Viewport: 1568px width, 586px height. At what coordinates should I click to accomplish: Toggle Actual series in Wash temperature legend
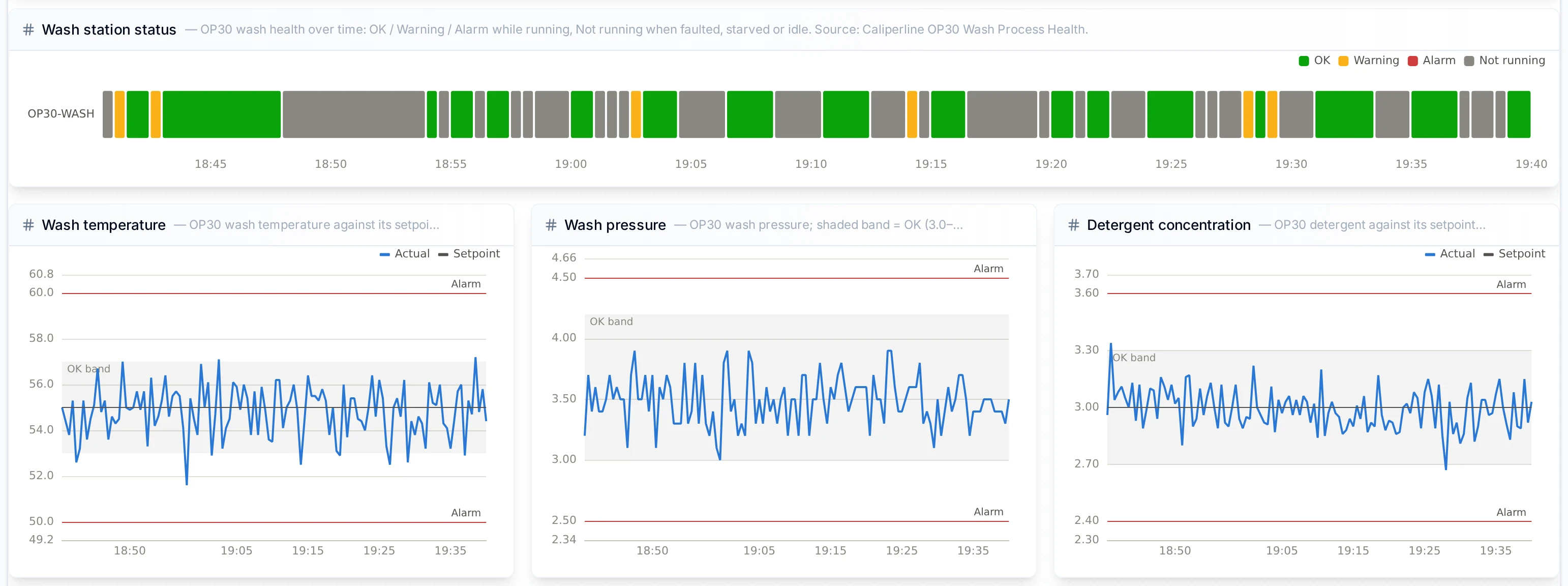tap(404, 253)
